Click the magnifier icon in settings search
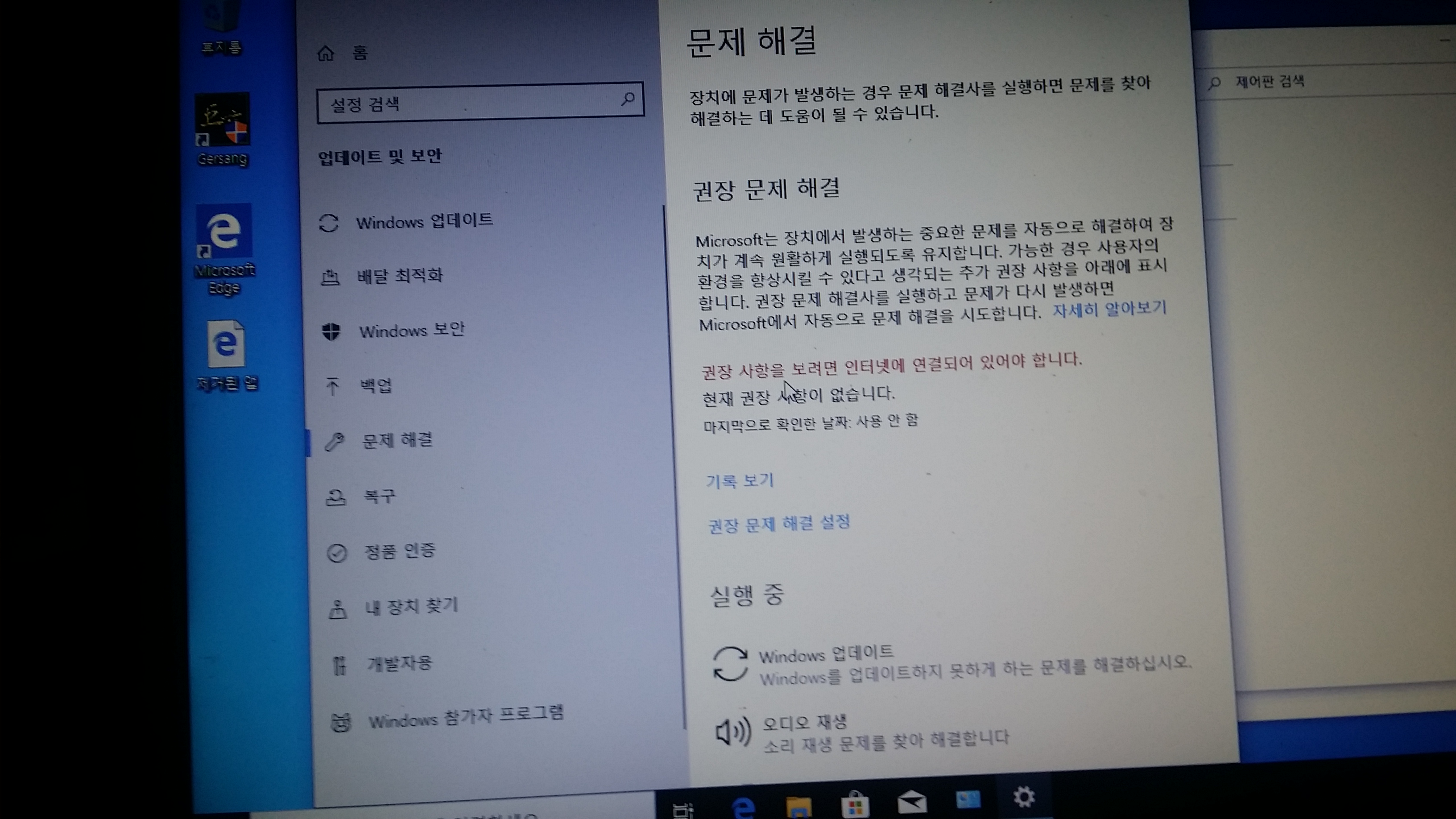 coord(628,99)
